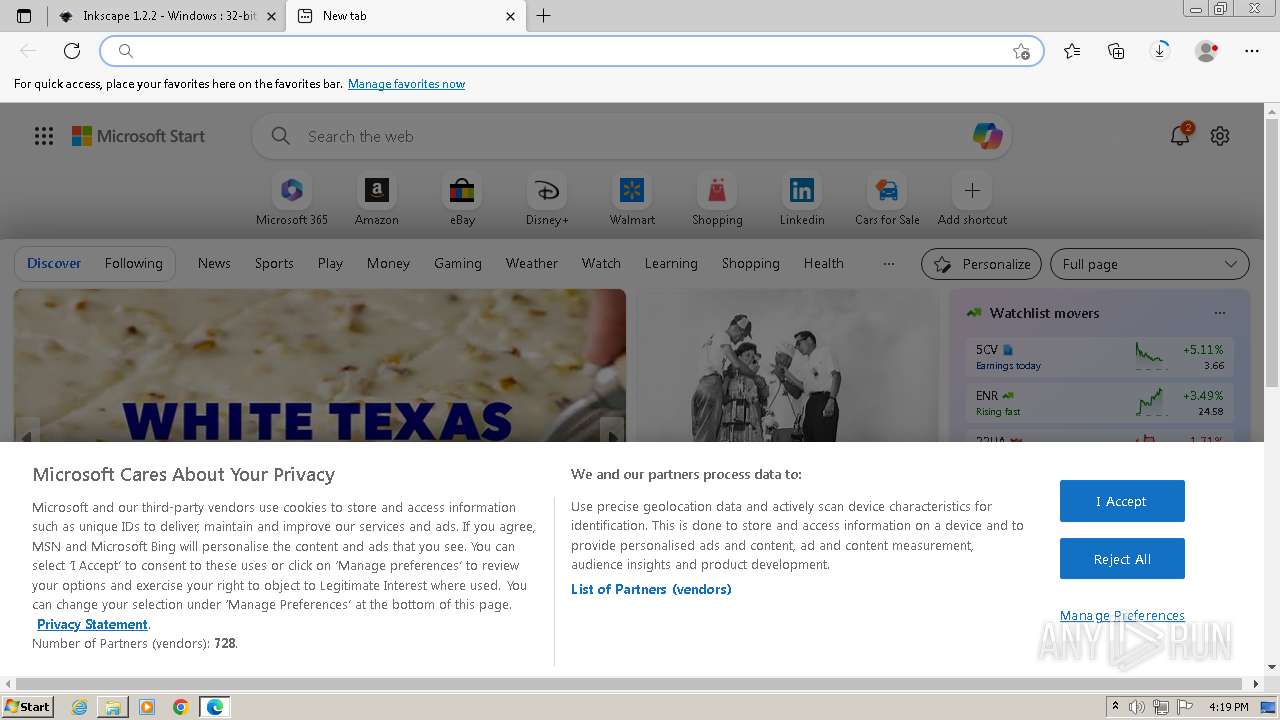The width and height of the screenshot is (1280, 720).
Task: Add this page to favorites star
Action: coord(1021,51)
